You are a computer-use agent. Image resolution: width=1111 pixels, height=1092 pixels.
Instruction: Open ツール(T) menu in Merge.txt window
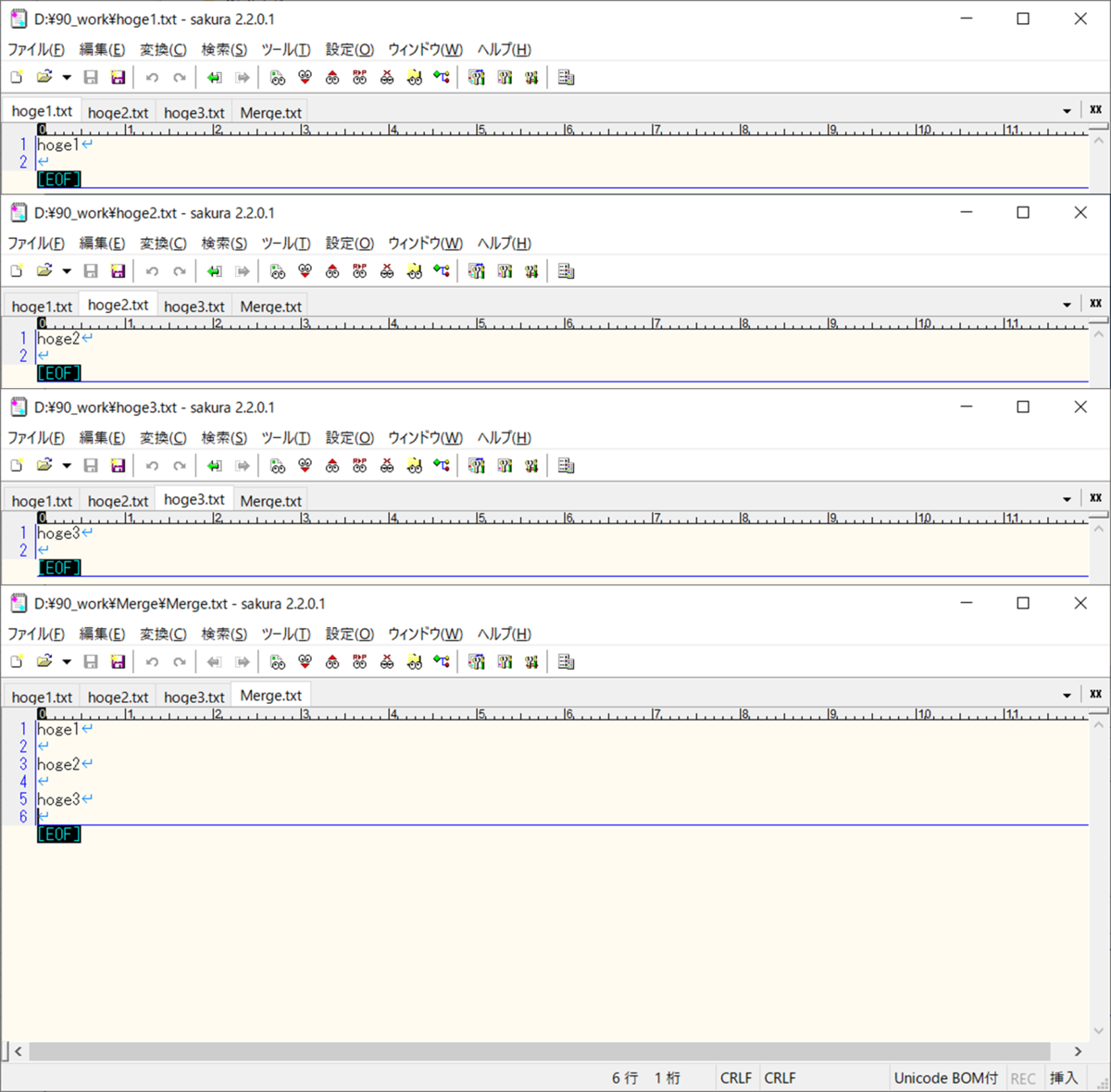pos(285,634)
